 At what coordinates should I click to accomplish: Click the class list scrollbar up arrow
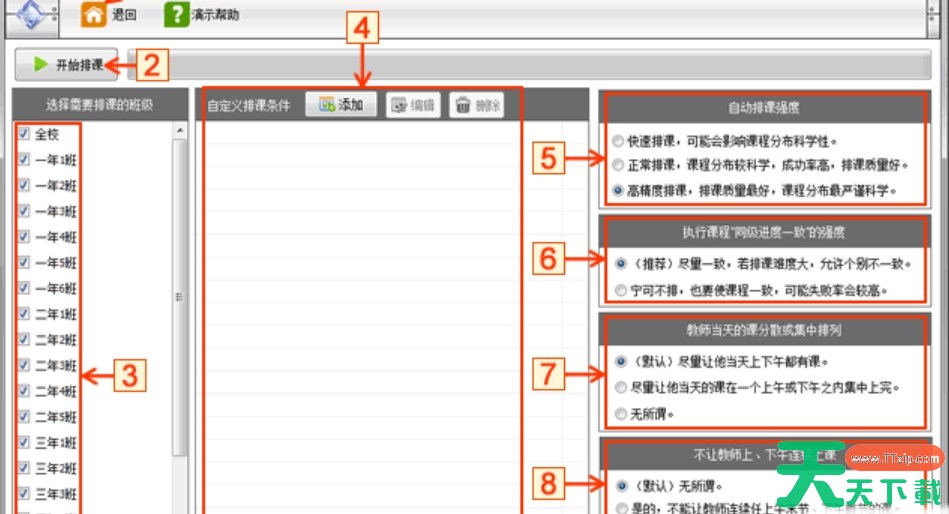click(x=180, y=132)
